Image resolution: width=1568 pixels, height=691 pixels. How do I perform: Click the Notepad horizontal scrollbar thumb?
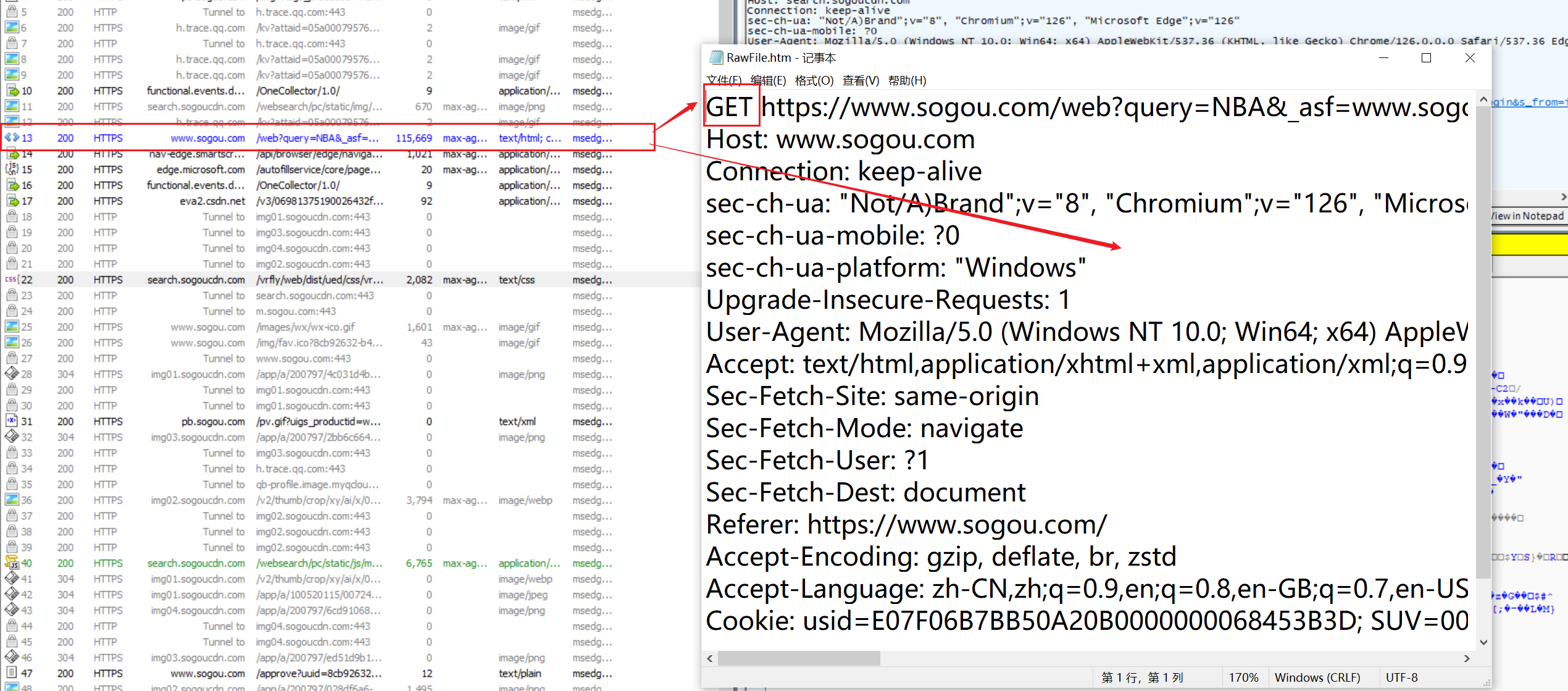pos(799,658)
